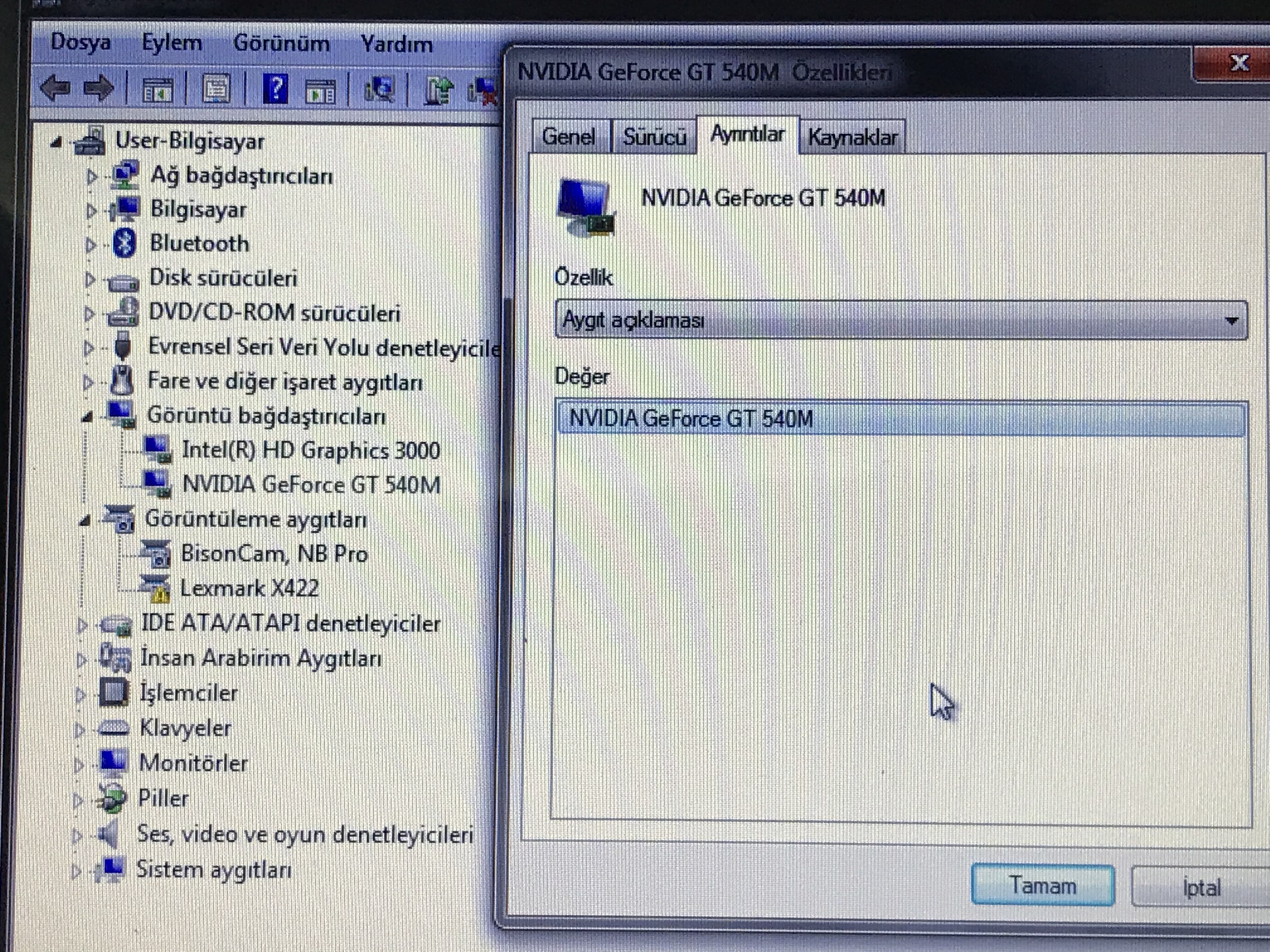This screenshot has height=952, width=1270.
Task: Click the Fare mouse category icon
Action: (x=122, y=380)
